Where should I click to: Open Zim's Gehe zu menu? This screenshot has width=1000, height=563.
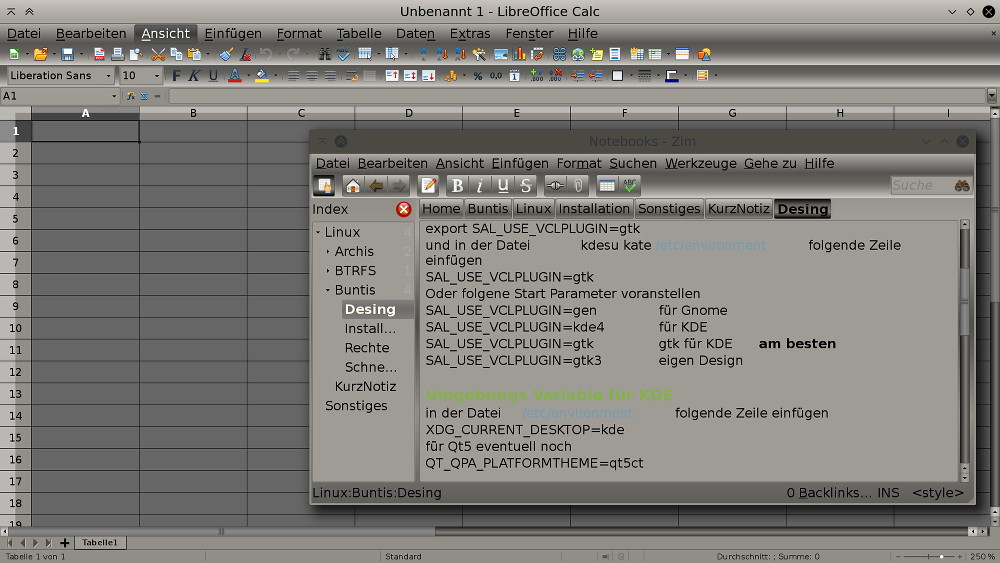click(x=770, y=163)
